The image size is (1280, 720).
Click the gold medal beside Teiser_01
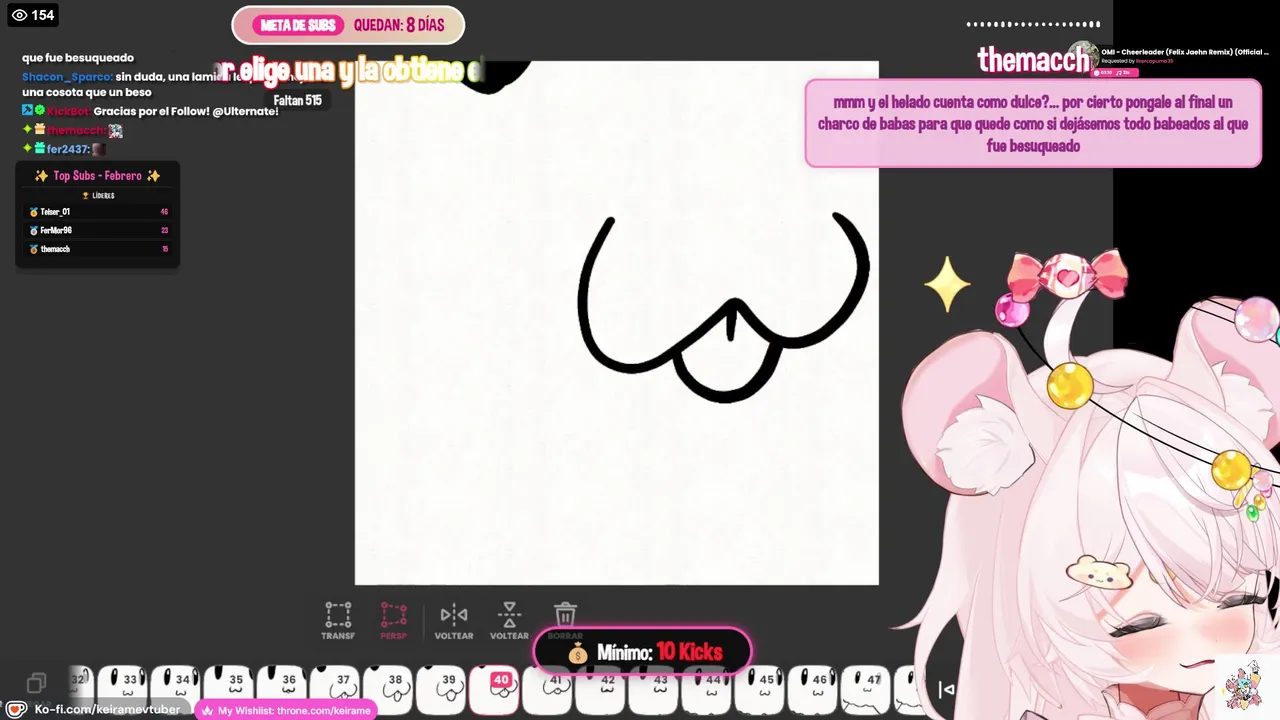(x=34, y=212)
